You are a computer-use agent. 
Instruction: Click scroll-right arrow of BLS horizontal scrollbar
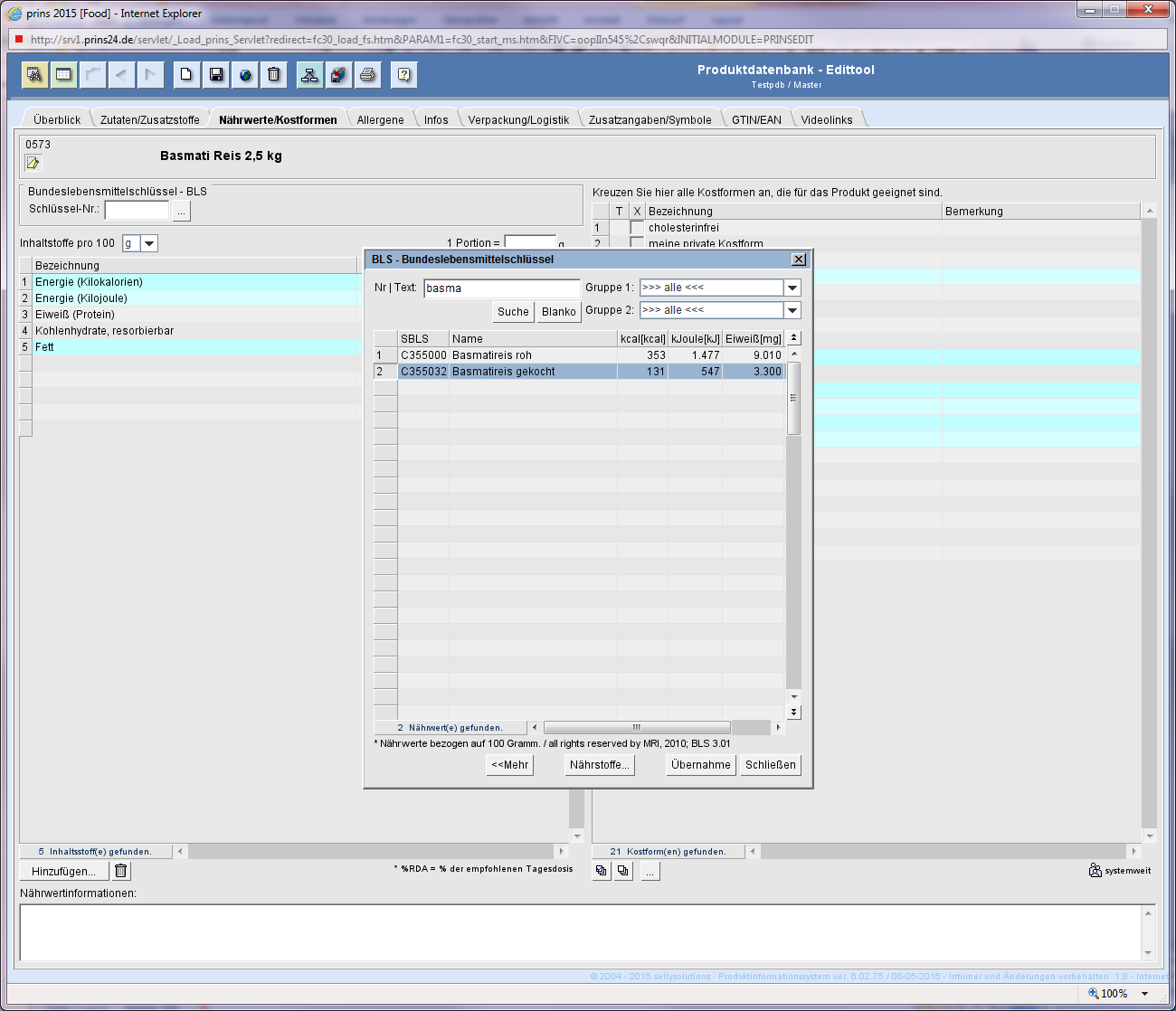[x=778, y=727]
